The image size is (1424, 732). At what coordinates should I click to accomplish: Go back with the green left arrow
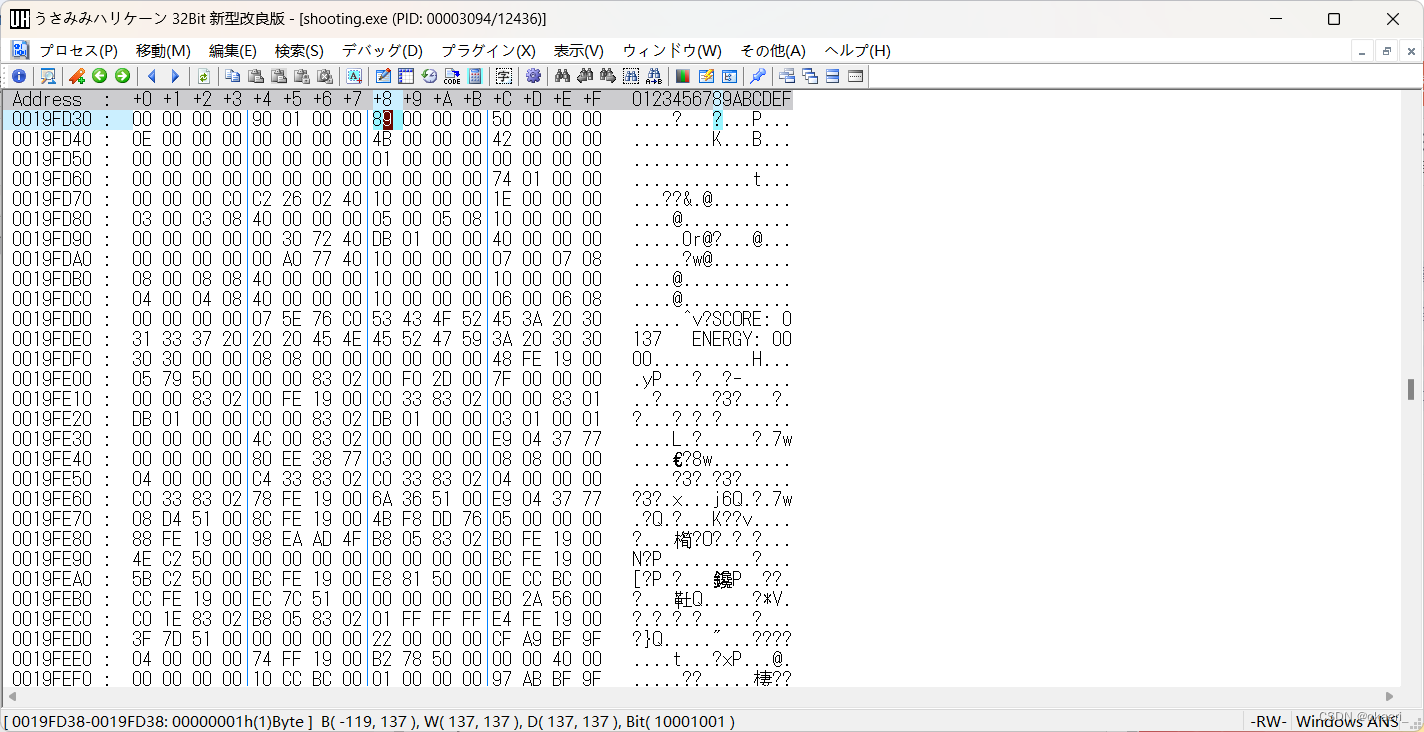point(99,76)
